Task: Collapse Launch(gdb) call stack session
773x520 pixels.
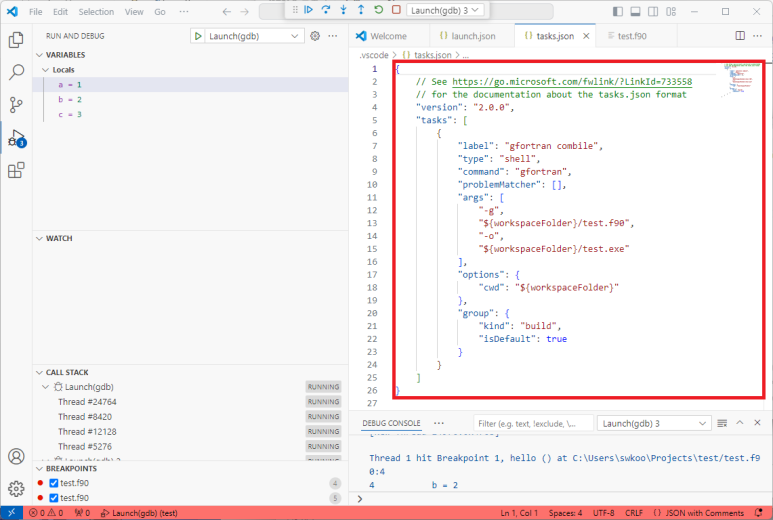Action: tap(46, 387)
